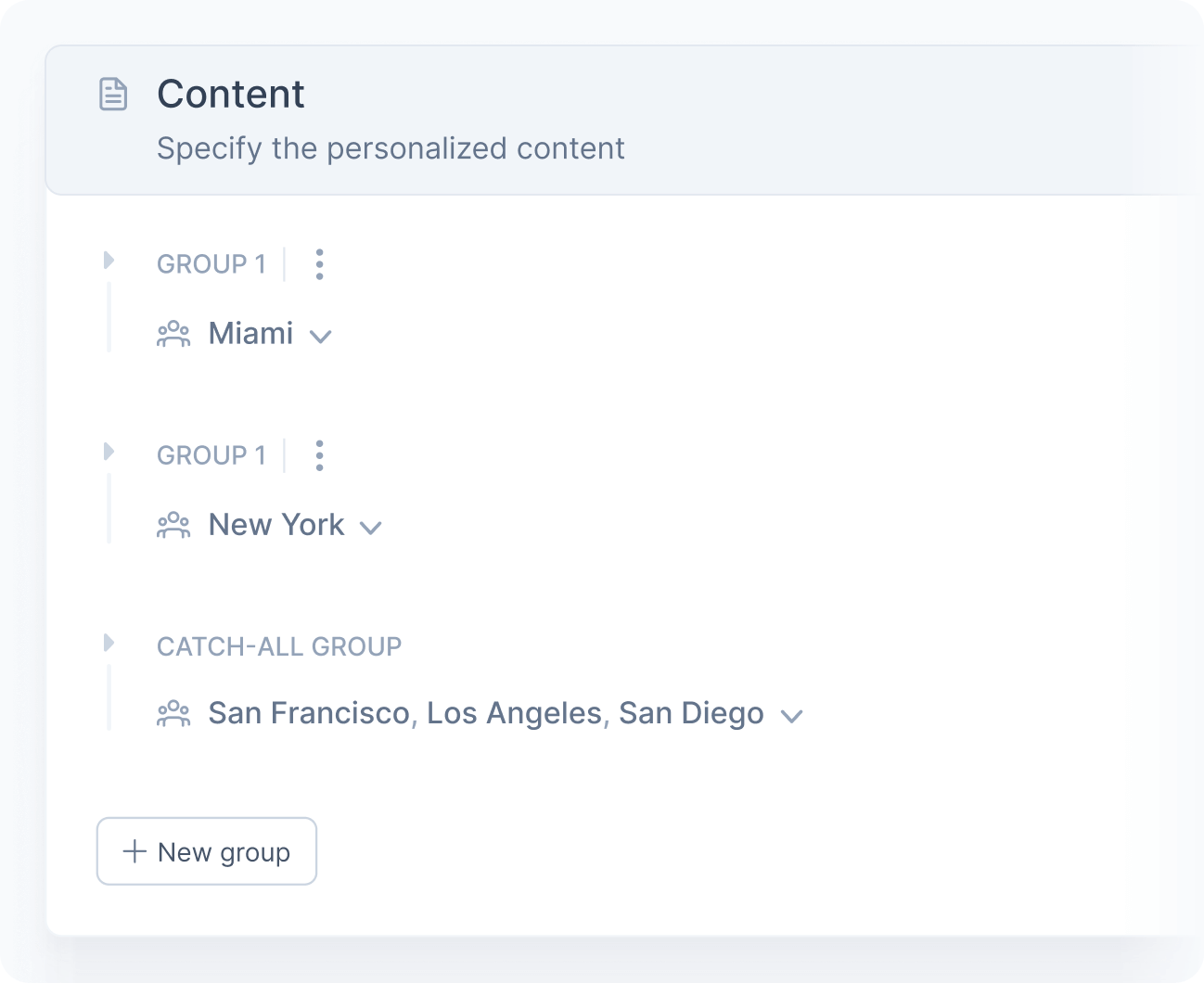Click the people icon next to New York
The image size is (1204, 983).
[173, 525]
